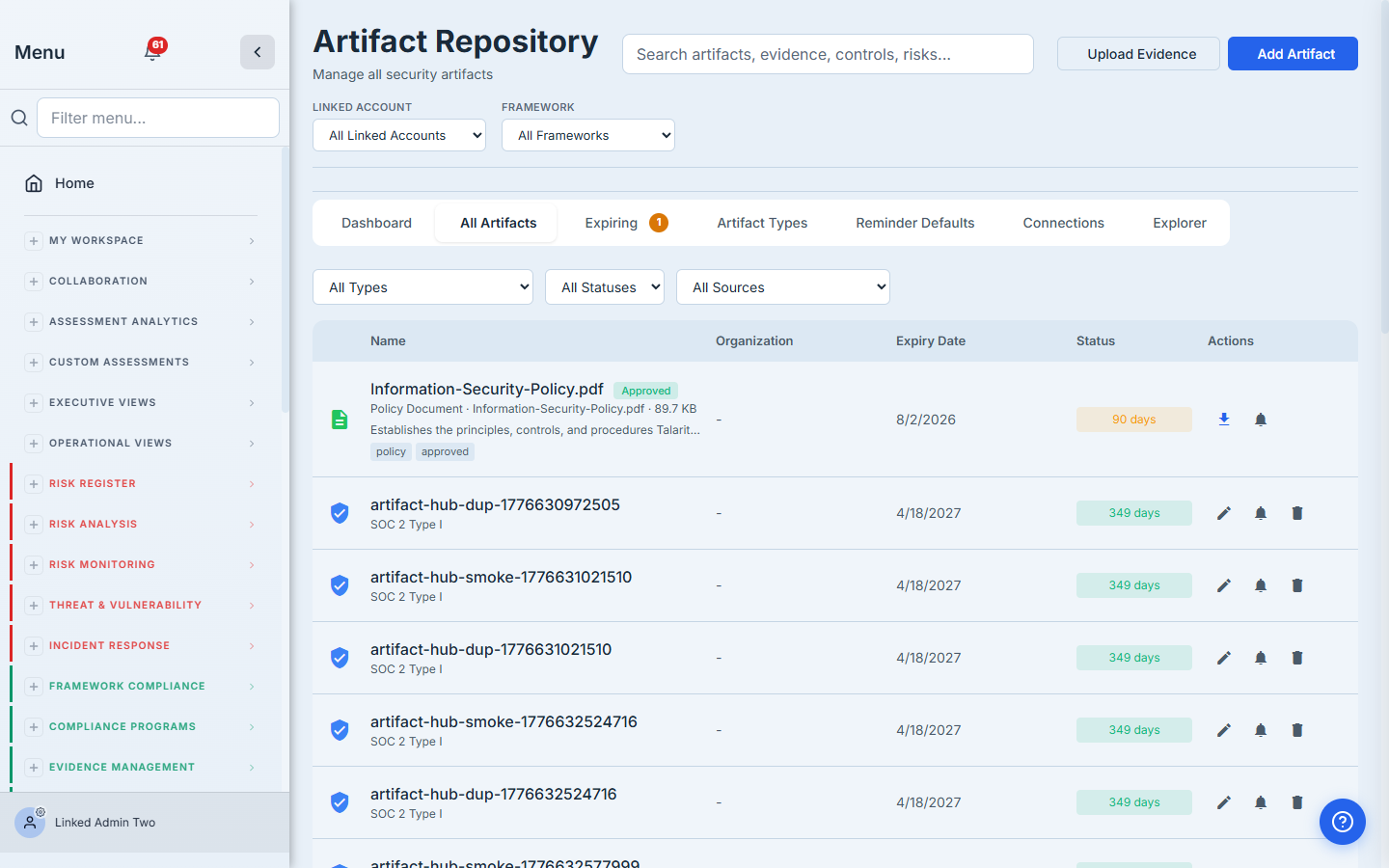The image size is (1389, 868).
Task: Open the Information-Security-Policy.pdf artifact name
Action: click(x=487, y=389)
